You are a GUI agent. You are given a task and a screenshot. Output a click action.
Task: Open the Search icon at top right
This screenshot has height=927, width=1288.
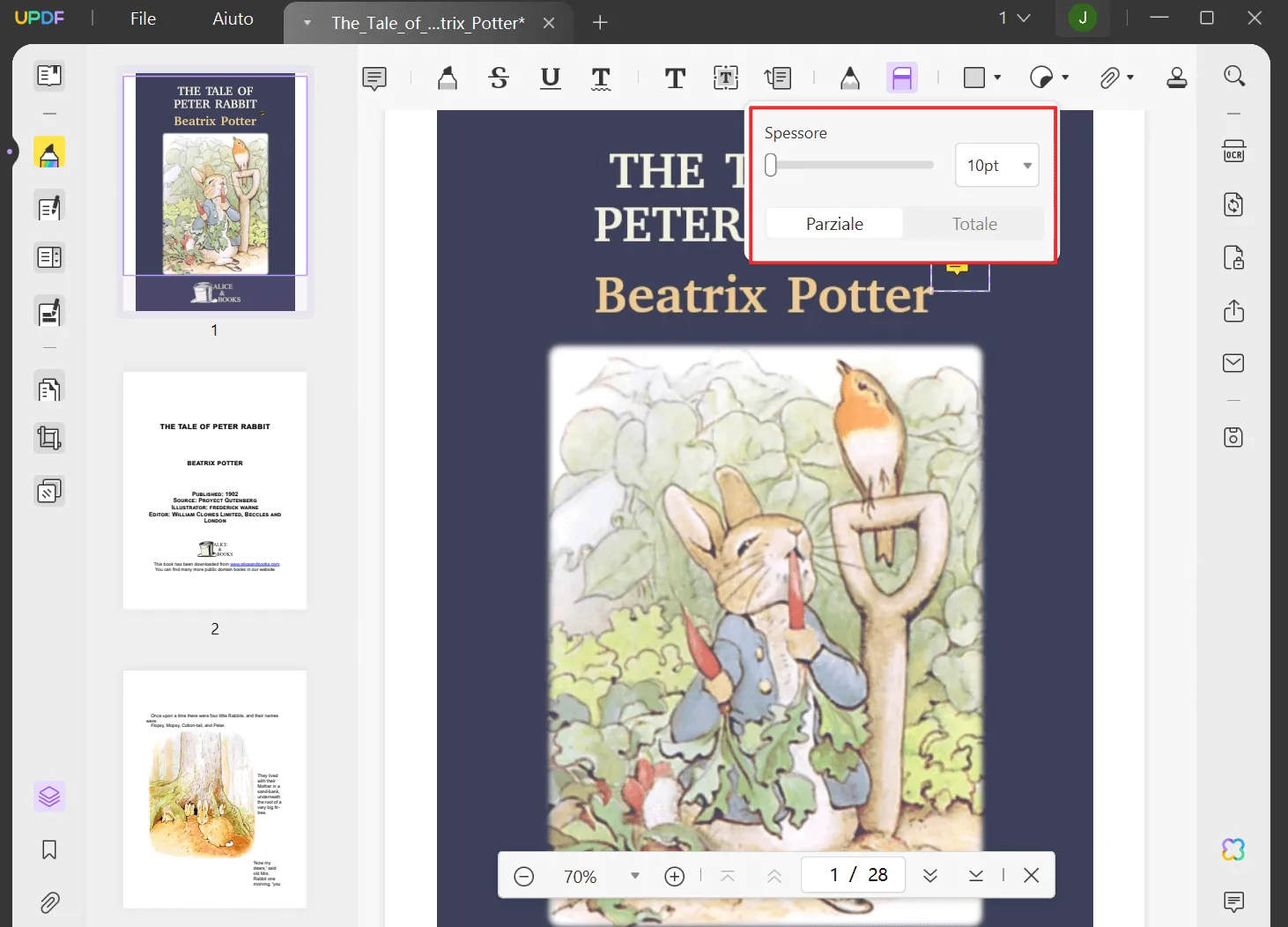(x=1234, y=77)
